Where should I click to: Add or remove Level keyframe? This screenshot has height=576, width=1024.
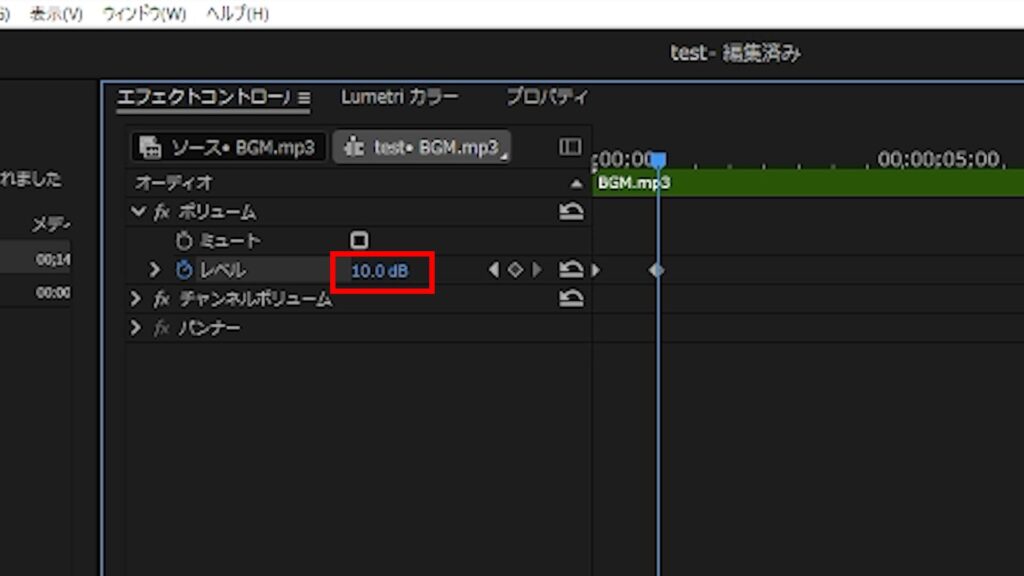[515, 269]
